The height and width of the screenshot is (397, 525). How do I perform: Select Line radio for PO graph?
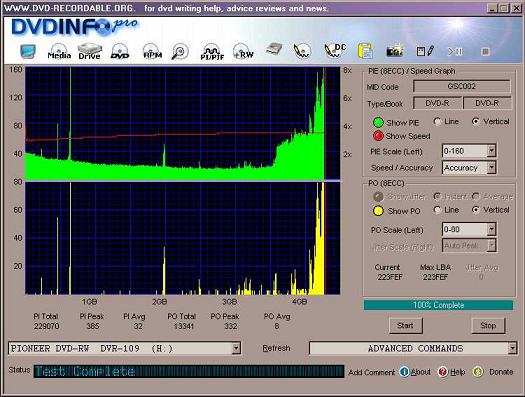pos(437,210)
